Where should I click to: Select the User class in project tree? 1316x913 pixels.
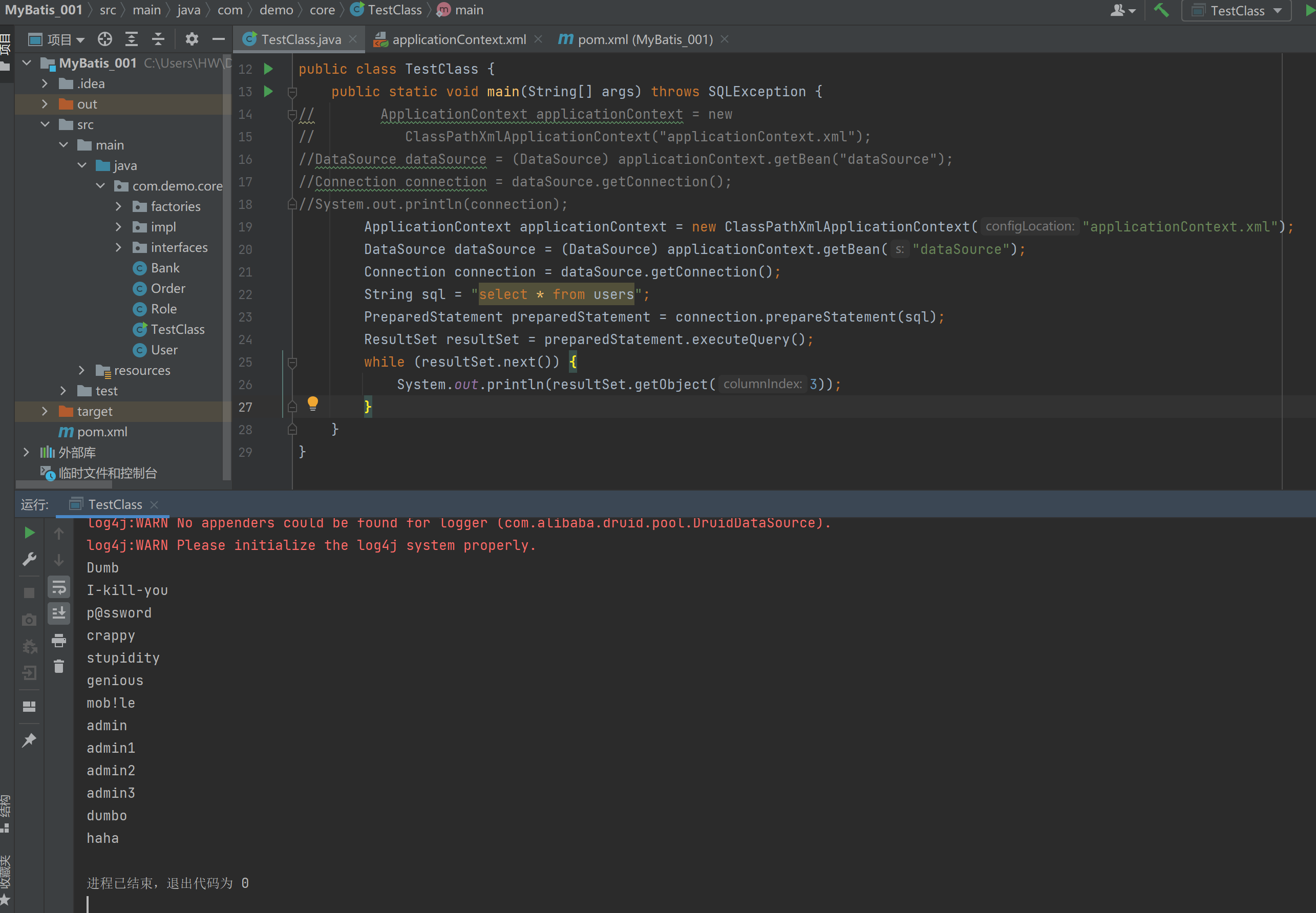click(x=164, y=350)
